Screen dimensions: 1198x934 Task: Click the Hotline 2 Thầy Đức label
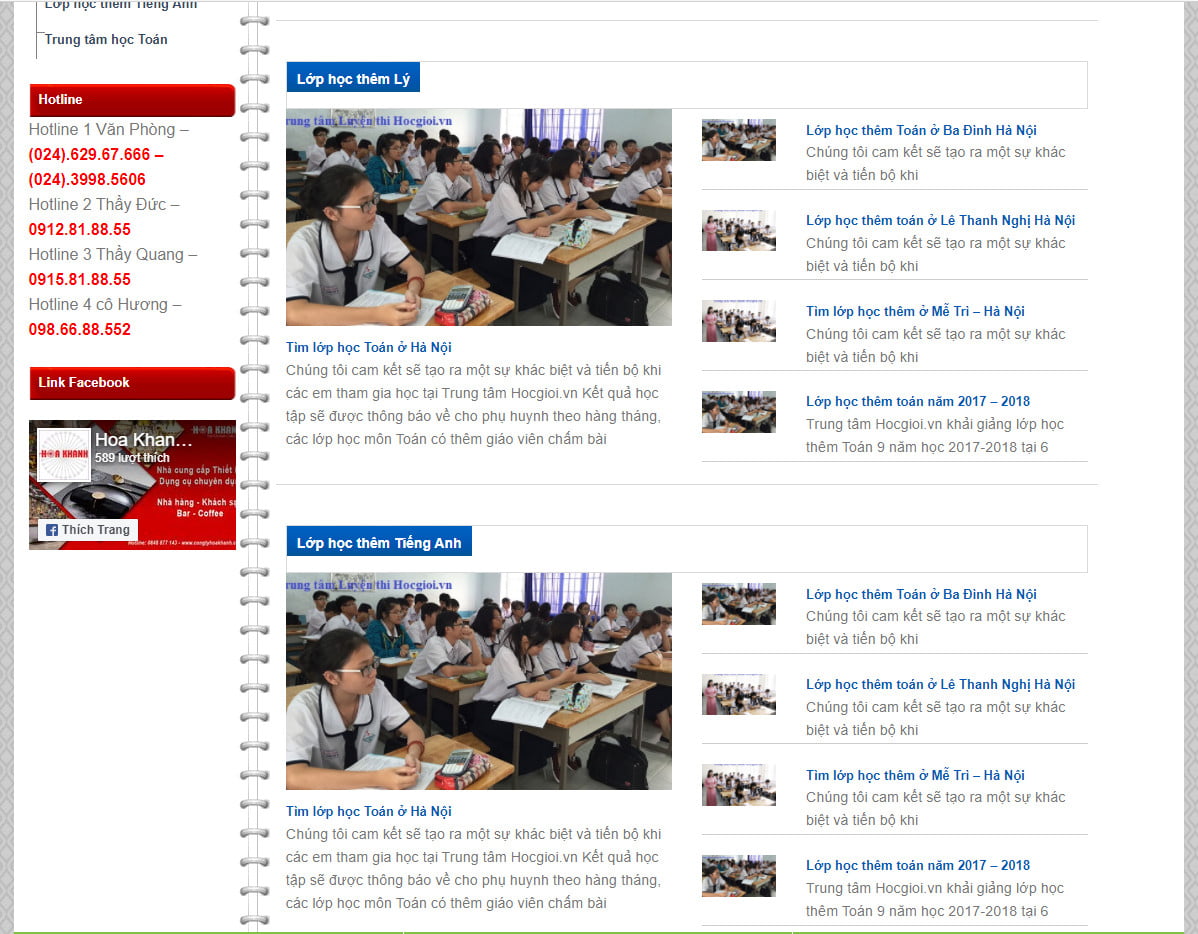tap(104, 205)
